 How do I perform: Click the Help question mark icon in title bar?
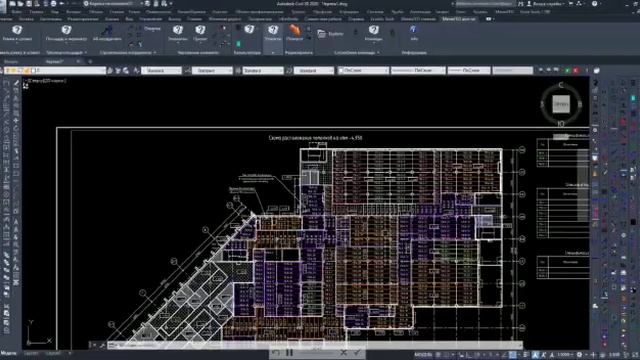[595, 4]
